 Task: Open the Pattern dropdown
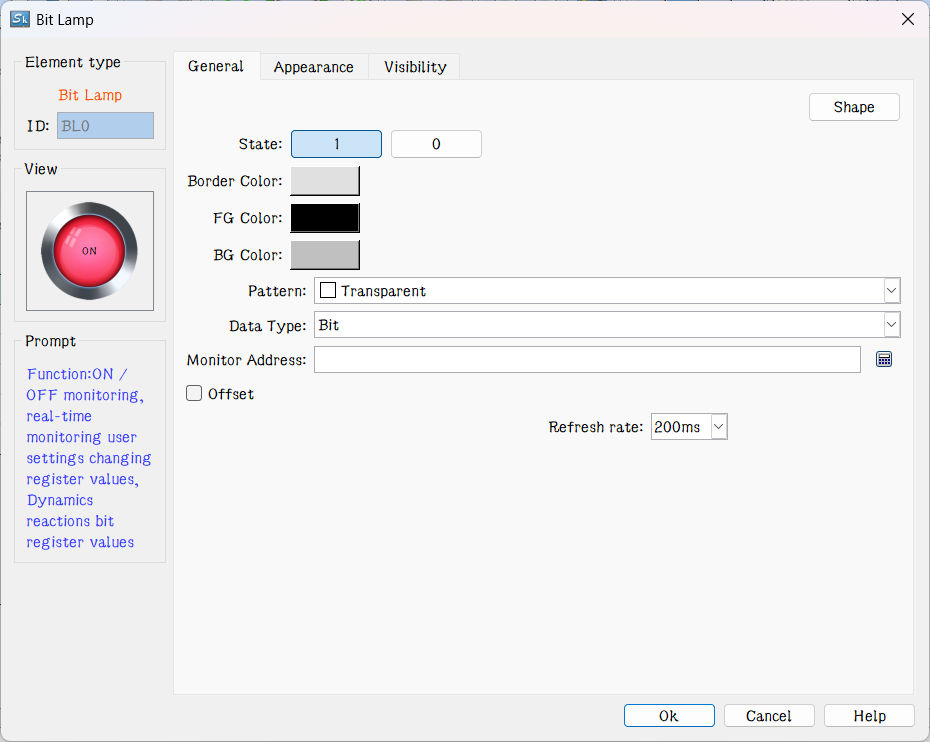(890, 290)
